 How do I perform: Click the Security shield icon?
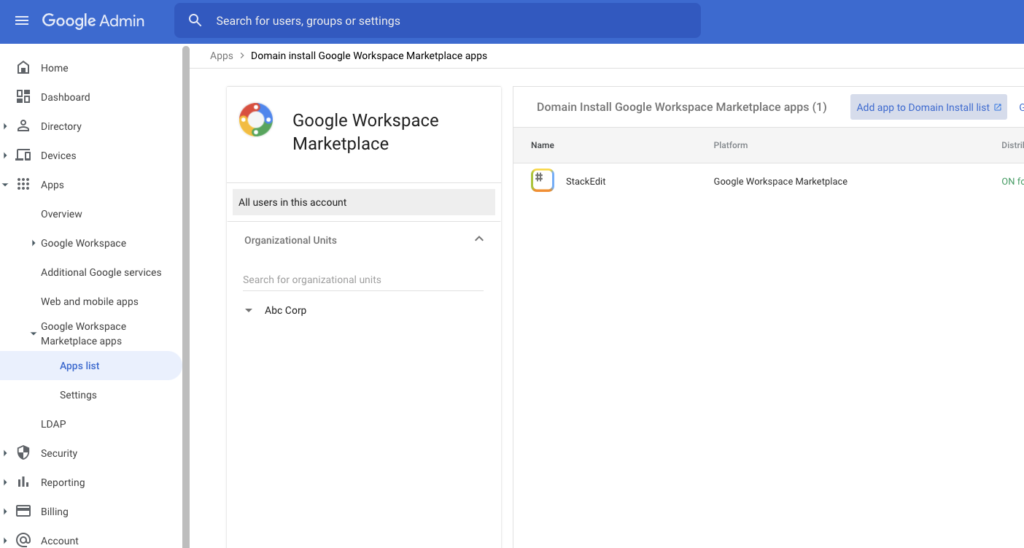click(24, 453)
